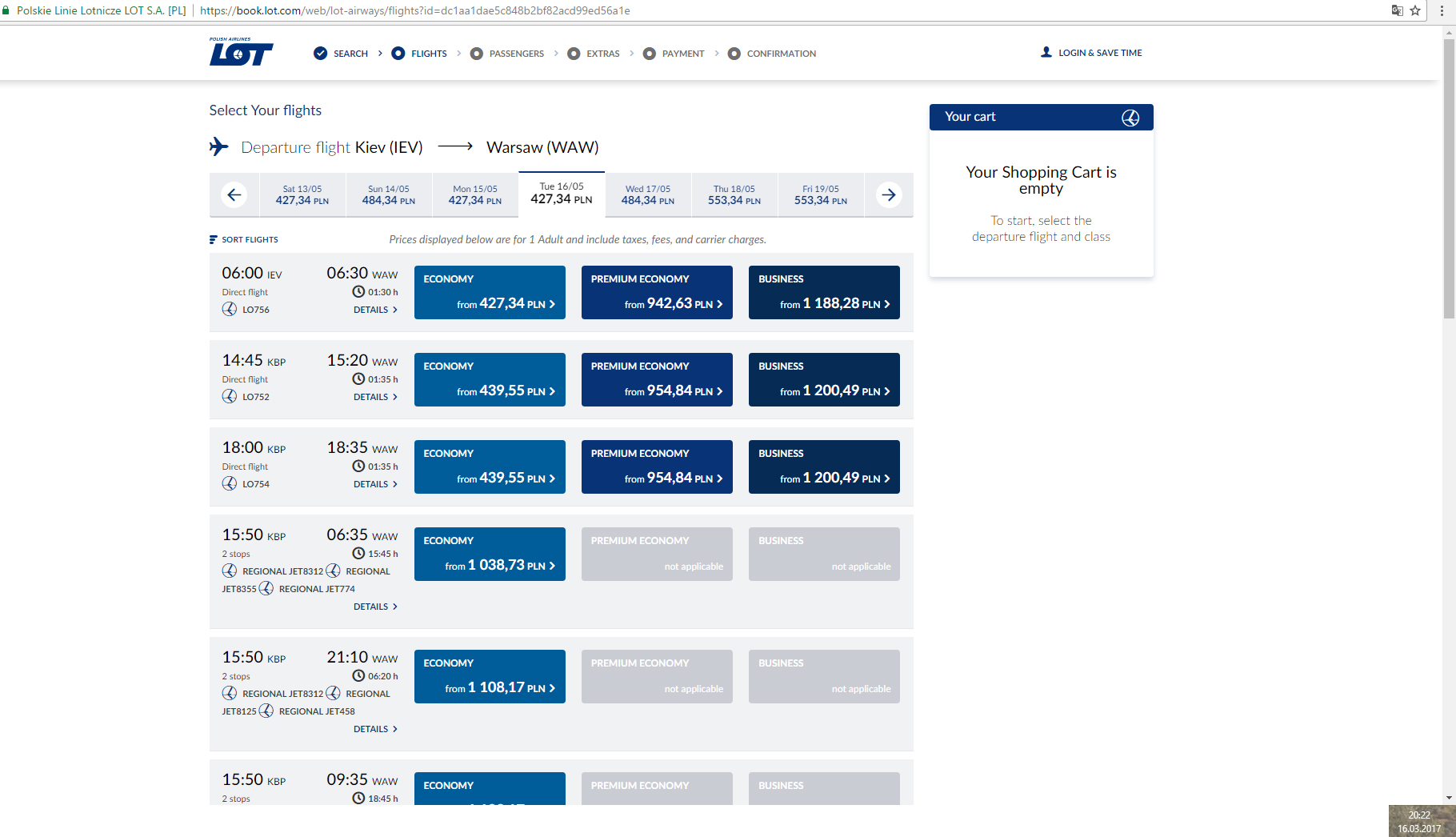
Task: Choose Business from 1 188,28 PLN
Action: [x=824, y=292]
